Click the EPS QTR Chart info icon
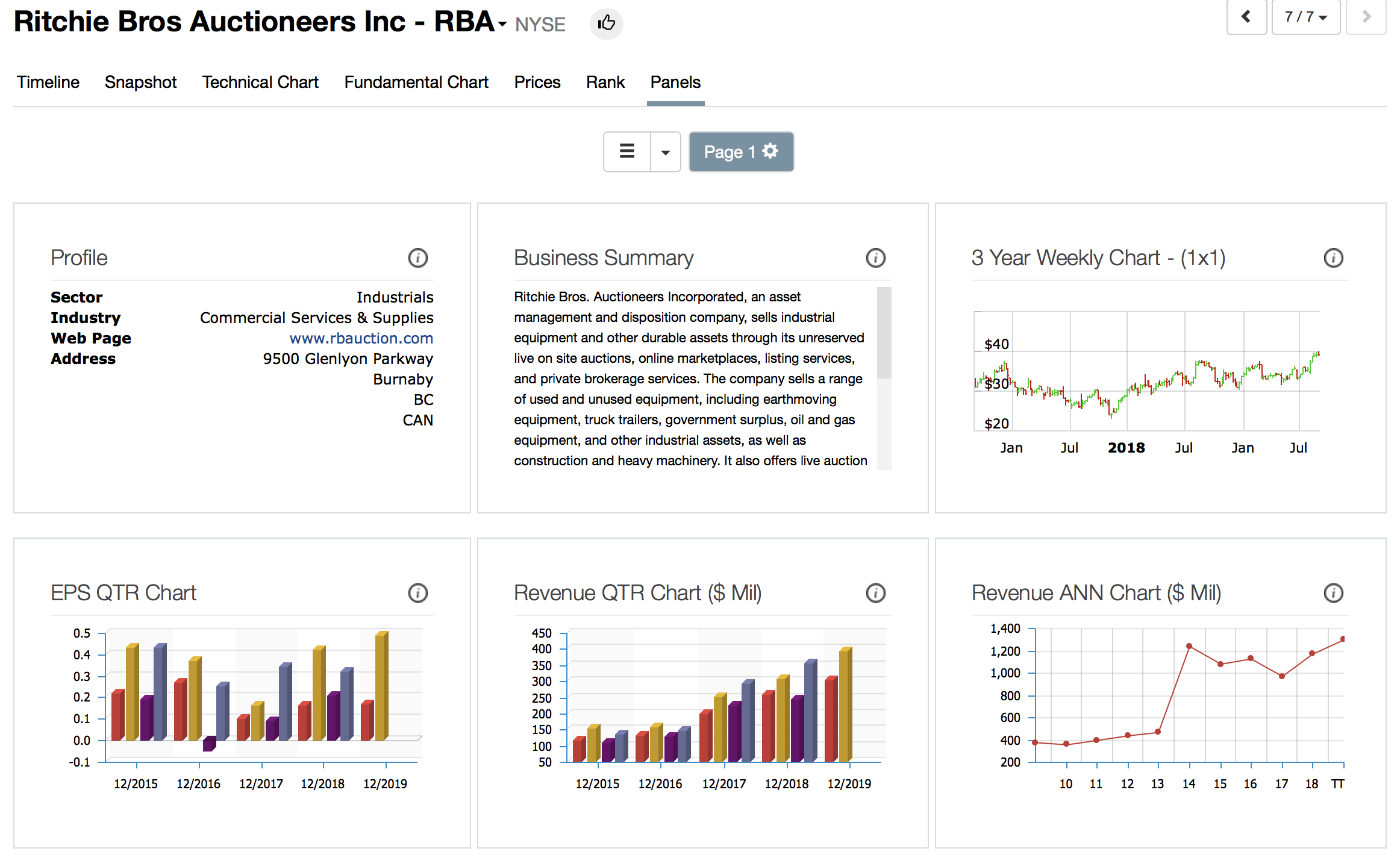This screenshot has height=863, width=1400. (x=417, y=593)
